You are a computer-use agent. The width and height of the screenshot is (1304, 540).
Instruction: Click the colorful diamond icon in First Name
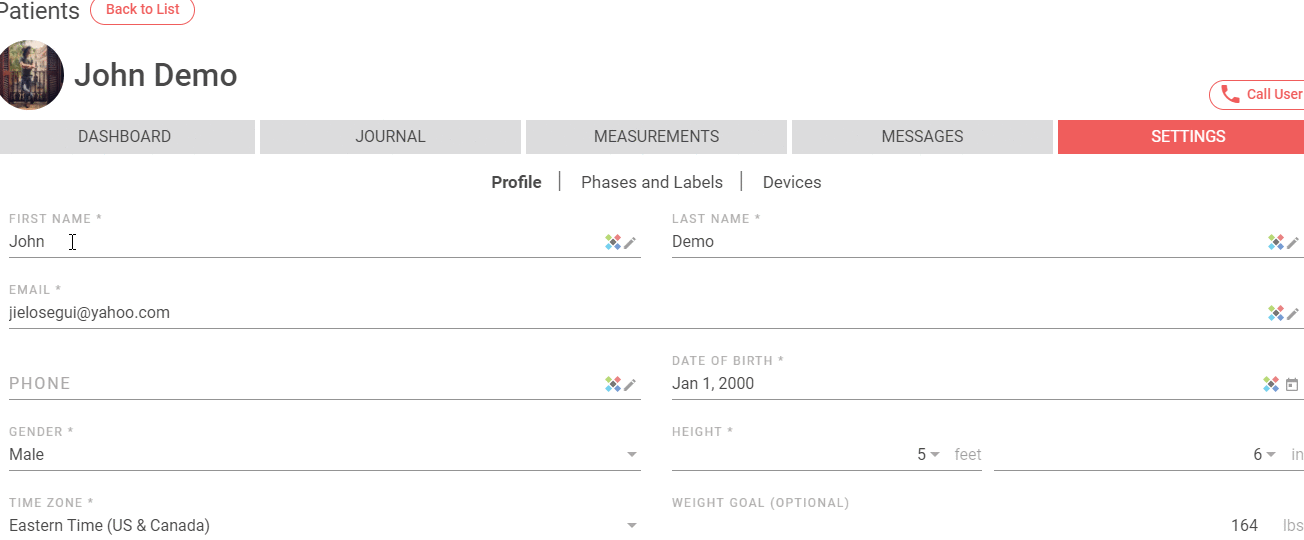(613, 242)
